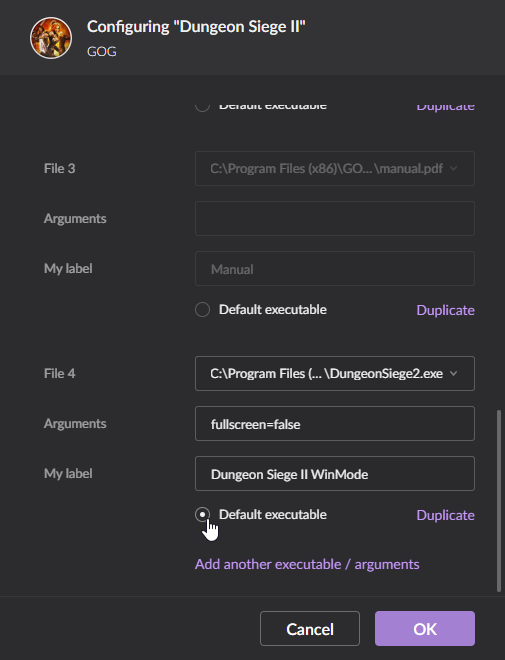Click the My label field with Dungeon Siege II WinMode
The image size is (505, 660).
click(x=335, y=474)
